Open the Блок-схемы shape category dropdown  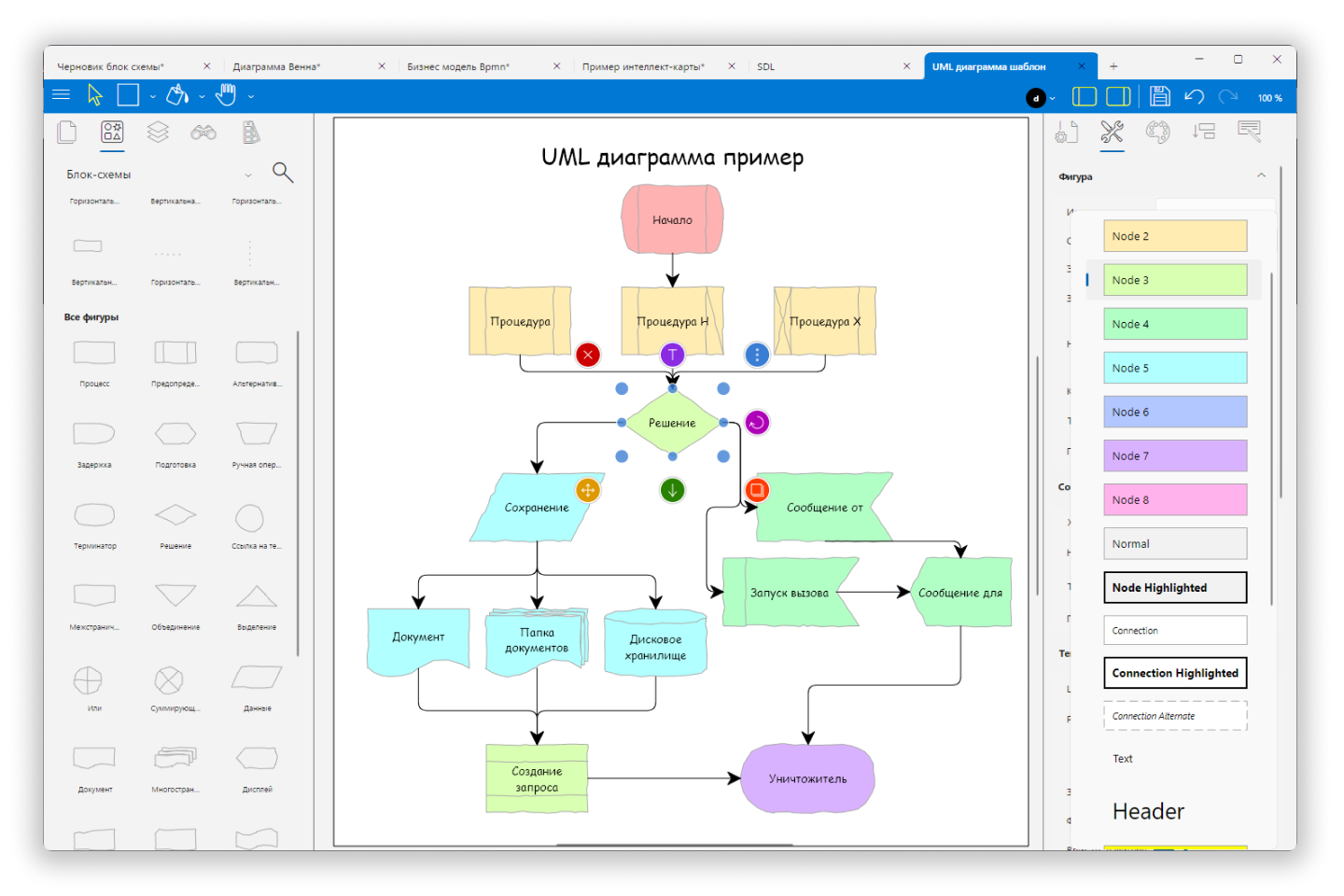[248, 175]
